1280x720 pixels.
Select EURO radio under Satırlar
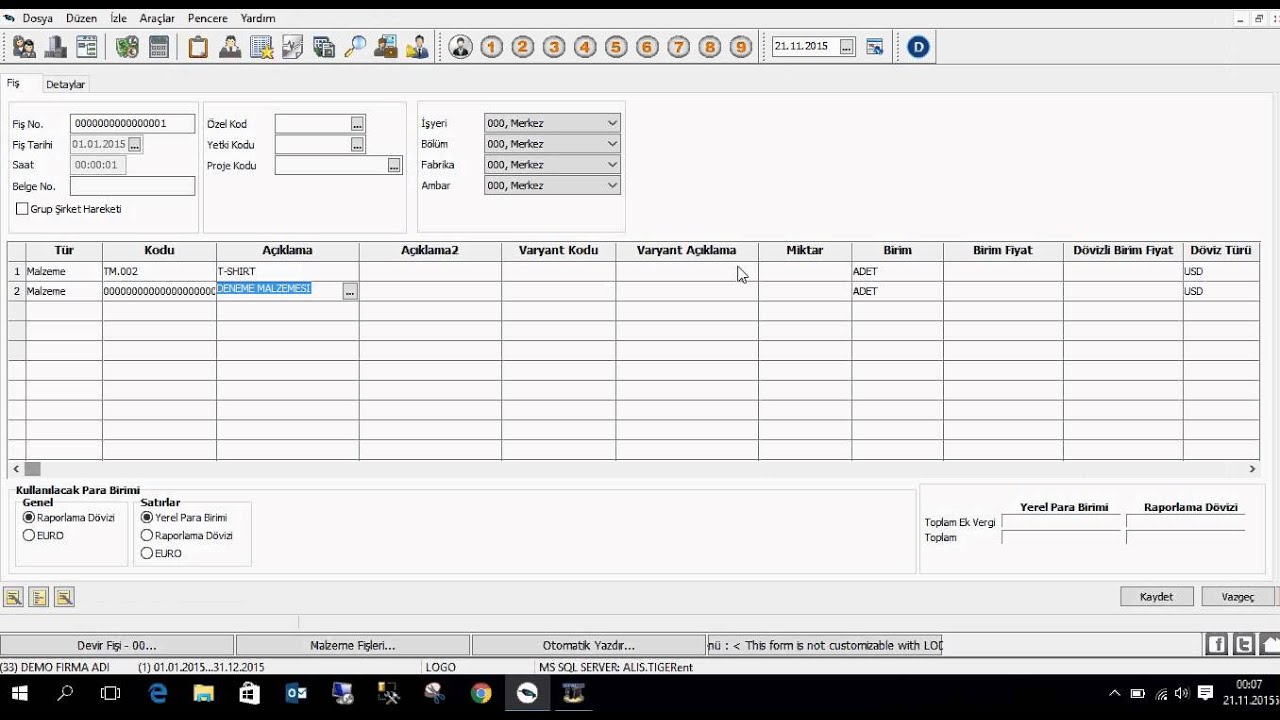click(x=147, y=553)
